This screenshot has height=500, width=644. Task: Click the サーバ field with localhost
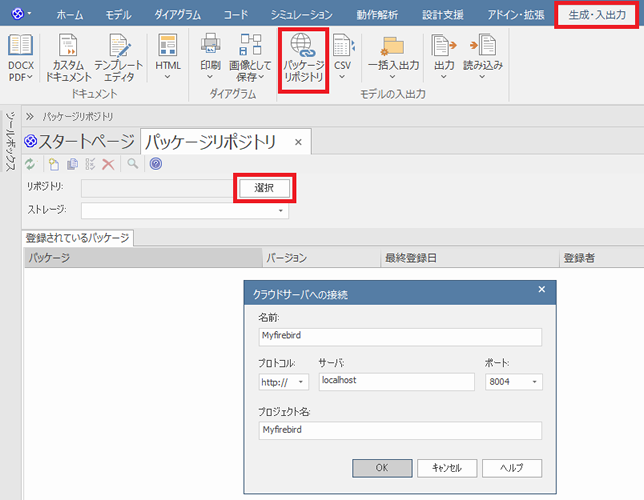tap(397, 382)
